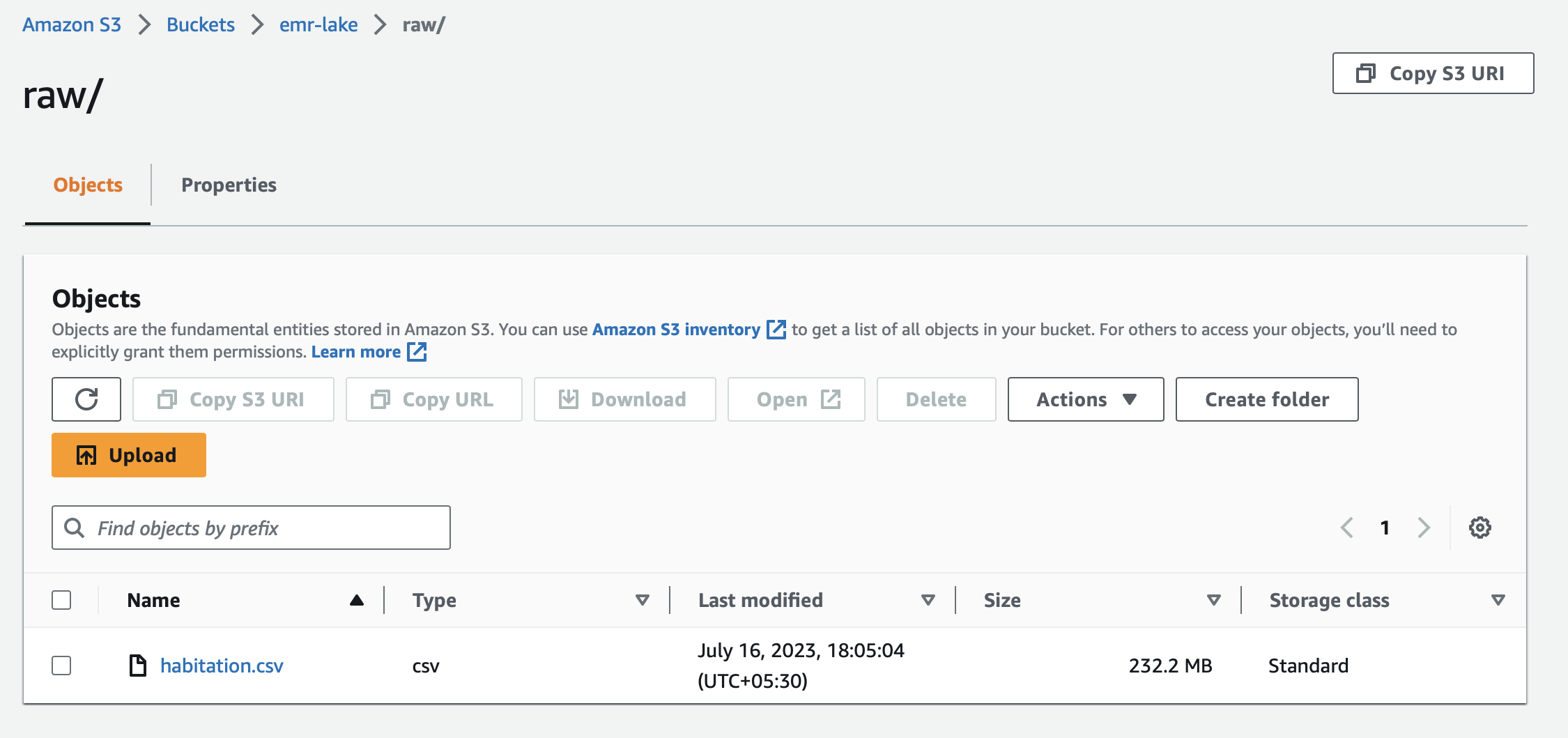Switch to the Properties tab
Image resolution: width=1568 pixels, height=738 pixels.
coord(229,185)
